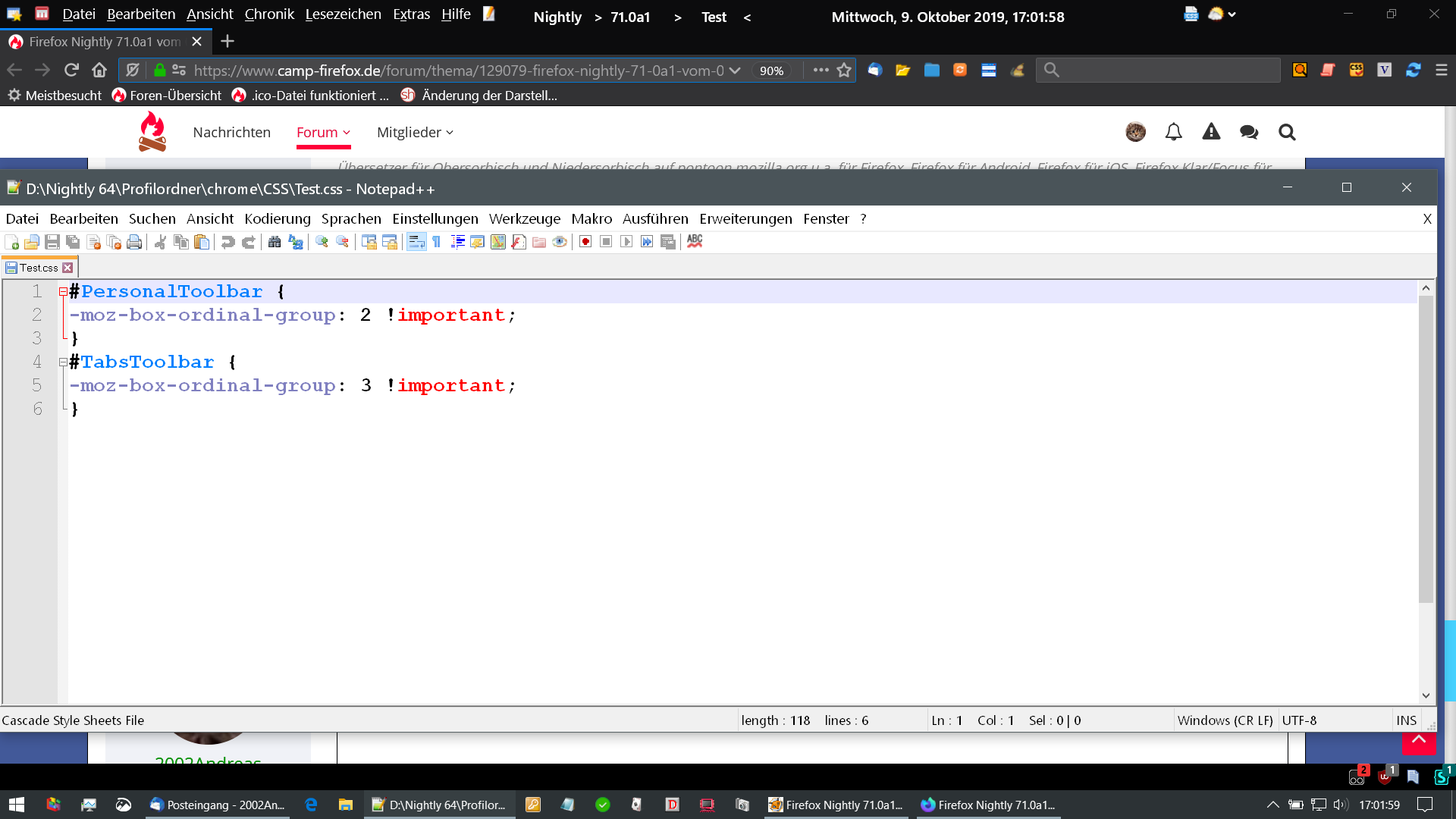Image resolution: width=1456 pixels, height=819 pixels.
Task: Select the Test.css document tab
Action: [39, 268]
